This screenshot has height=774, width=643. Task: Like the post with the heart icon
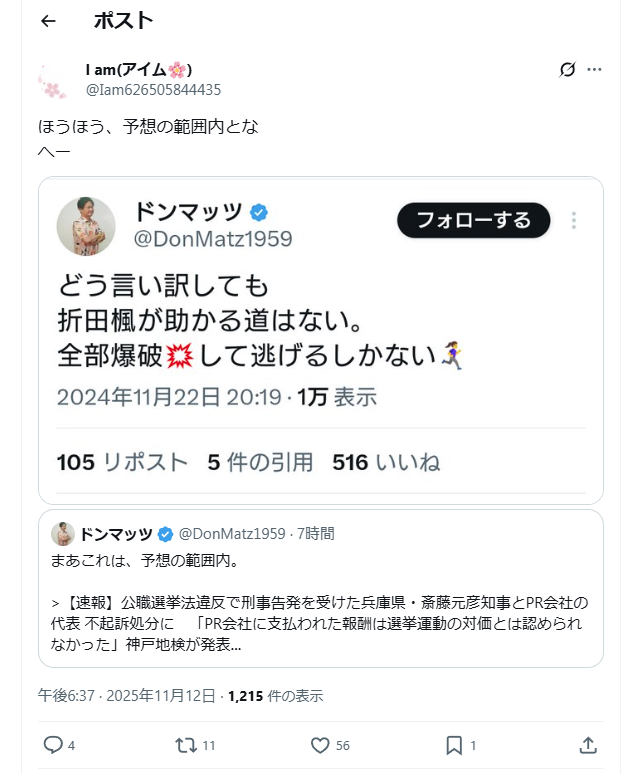320,745
